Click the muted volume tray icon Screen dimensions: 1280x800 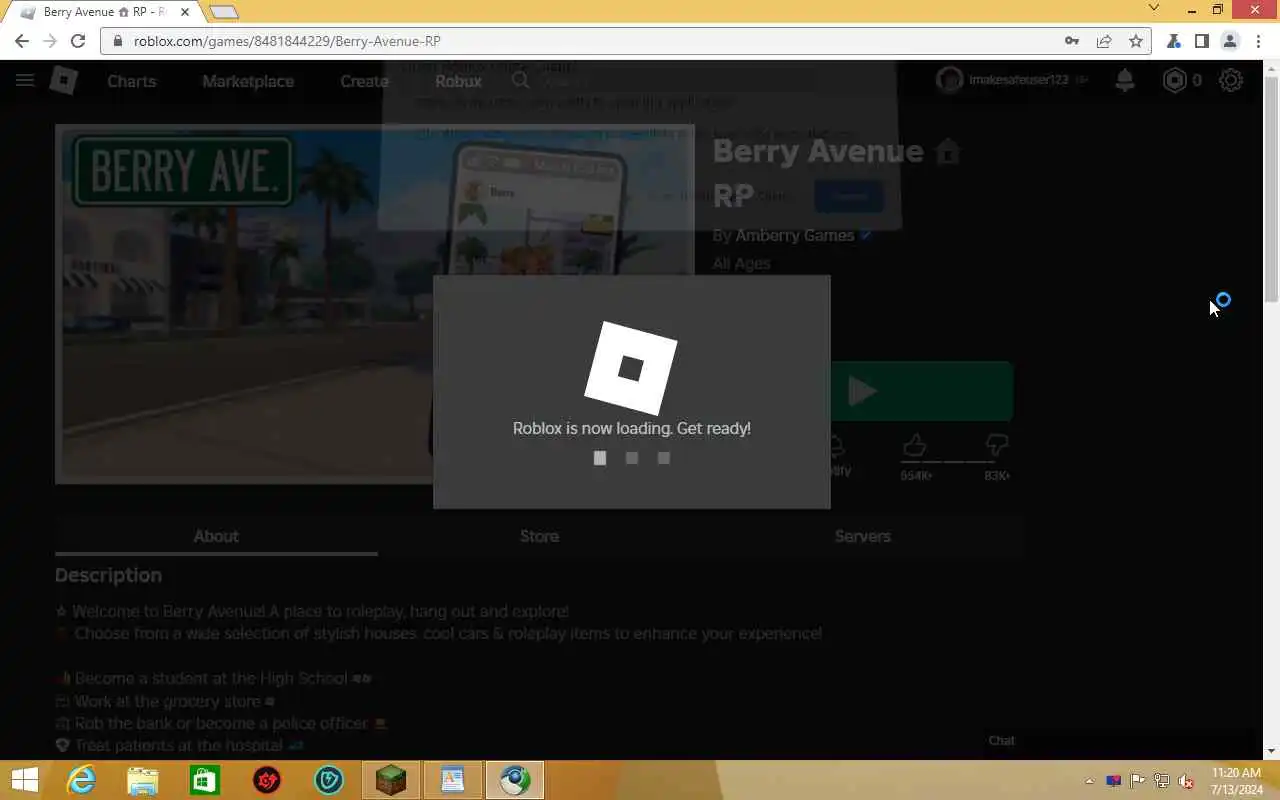click(1186, 781)
